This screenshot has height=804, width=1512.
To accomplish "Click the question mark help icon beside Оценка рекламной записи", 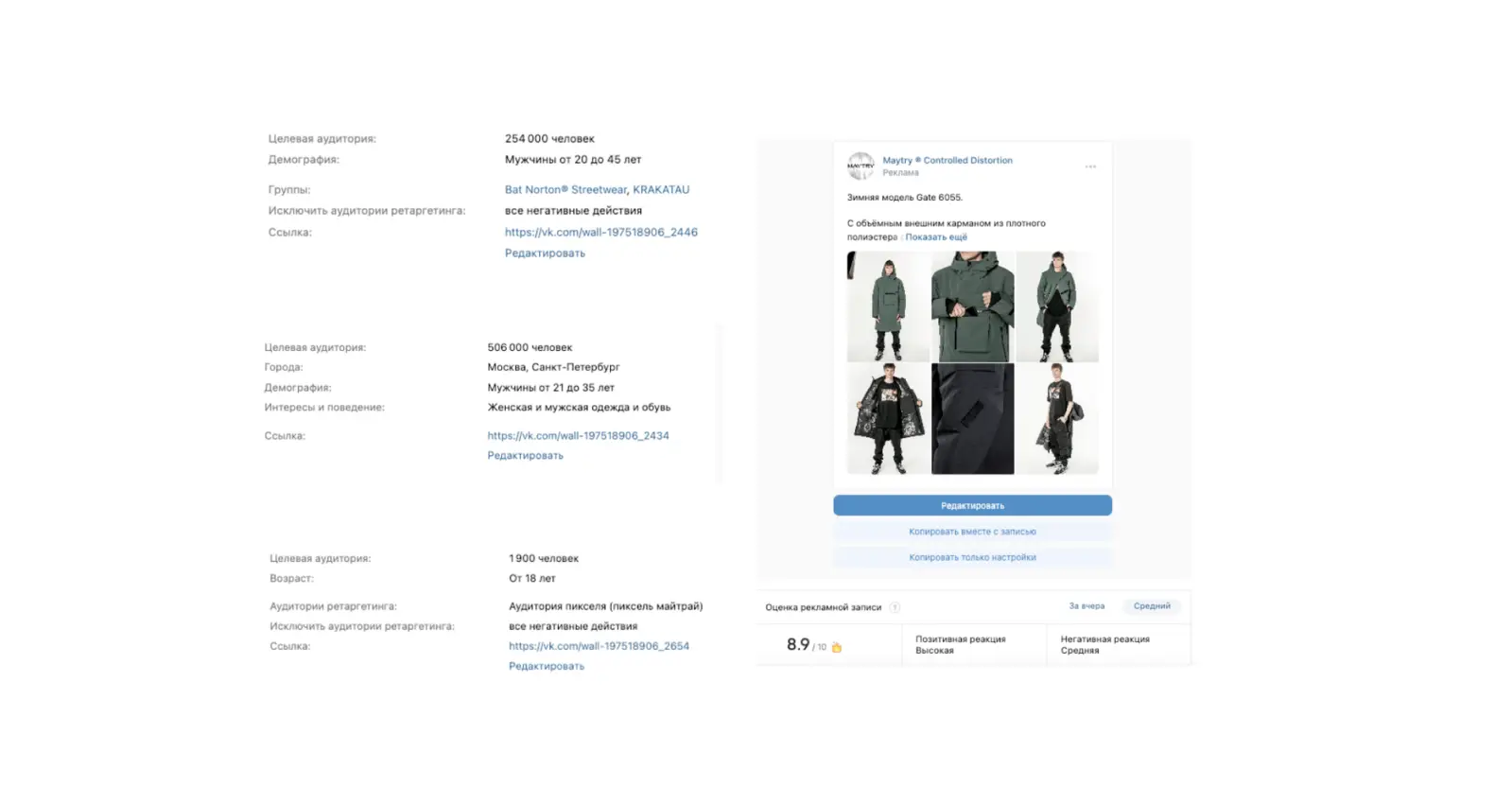I will (895, 607).
